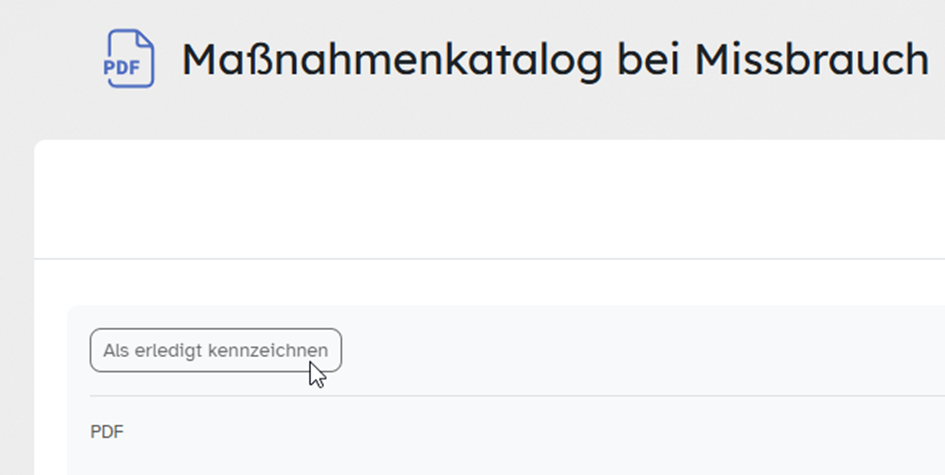
Task: Select the small 'PDF' label text
Action: (107, 432)
